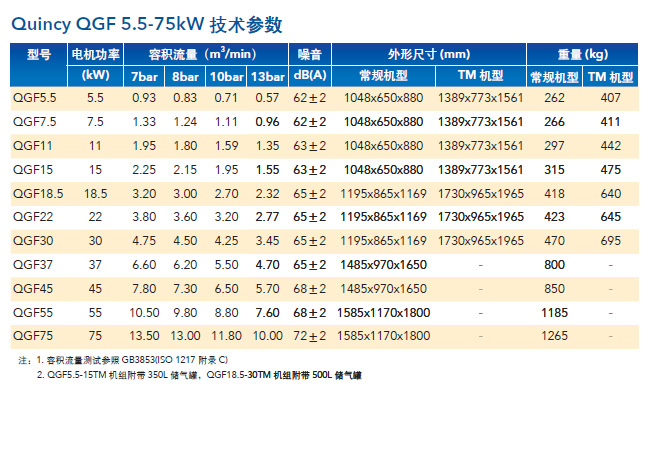Viewport: 657px width, 461px height.
Task: Click TM 机型 under 重量 header
Action: pyautogui.click(x=610, y=77)
